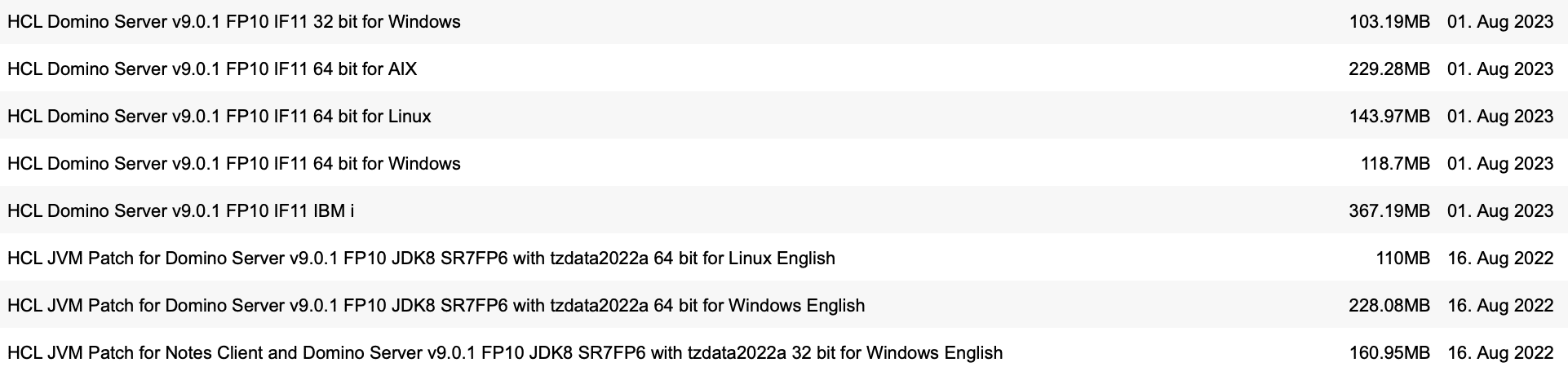Select the 160.95MB size cell
This screenshot has width=1568, height=367.
[x=1389, y=353]
